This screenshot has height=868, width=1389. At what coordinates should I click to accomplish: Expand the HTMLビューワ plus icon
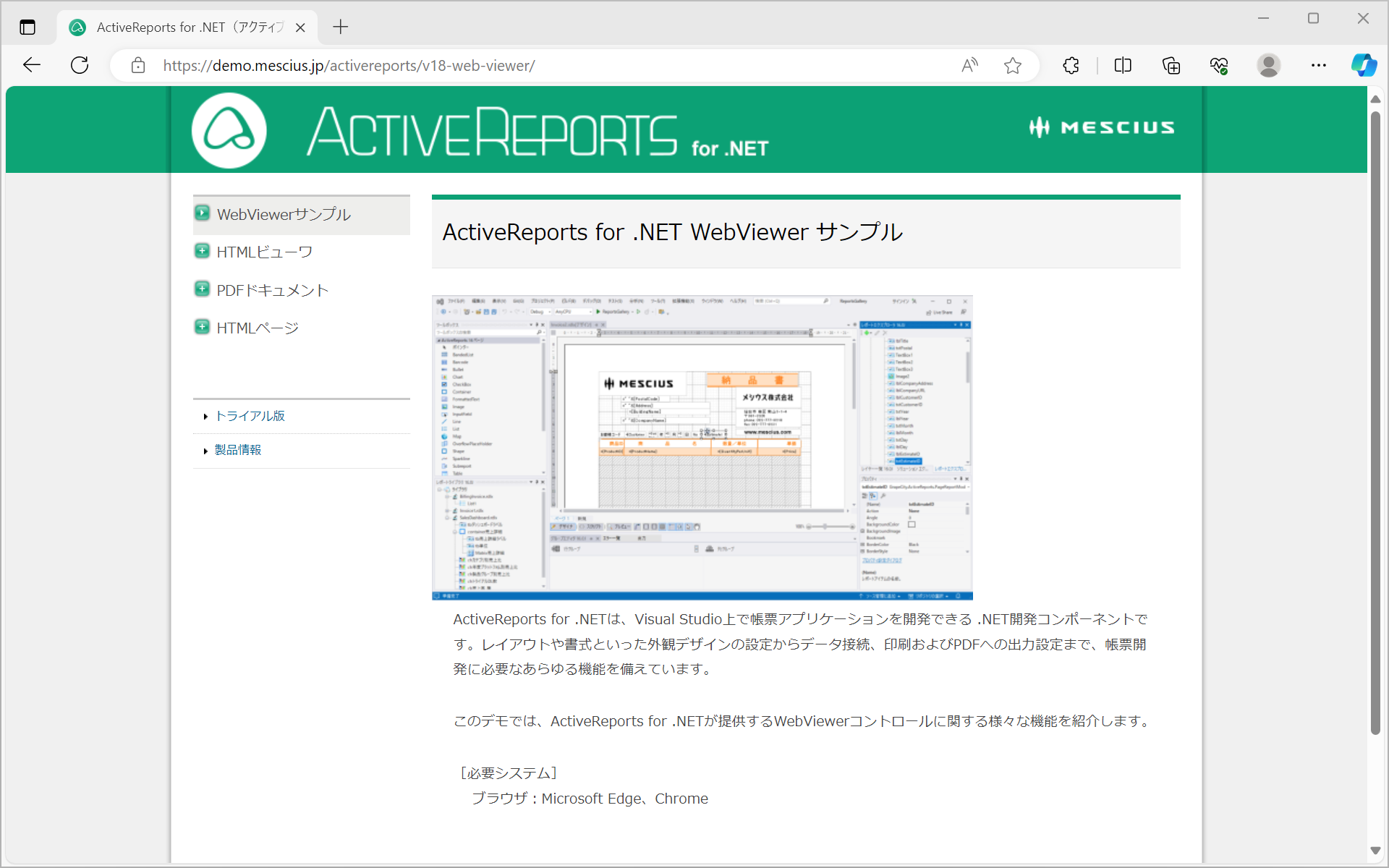pos(203,251)
